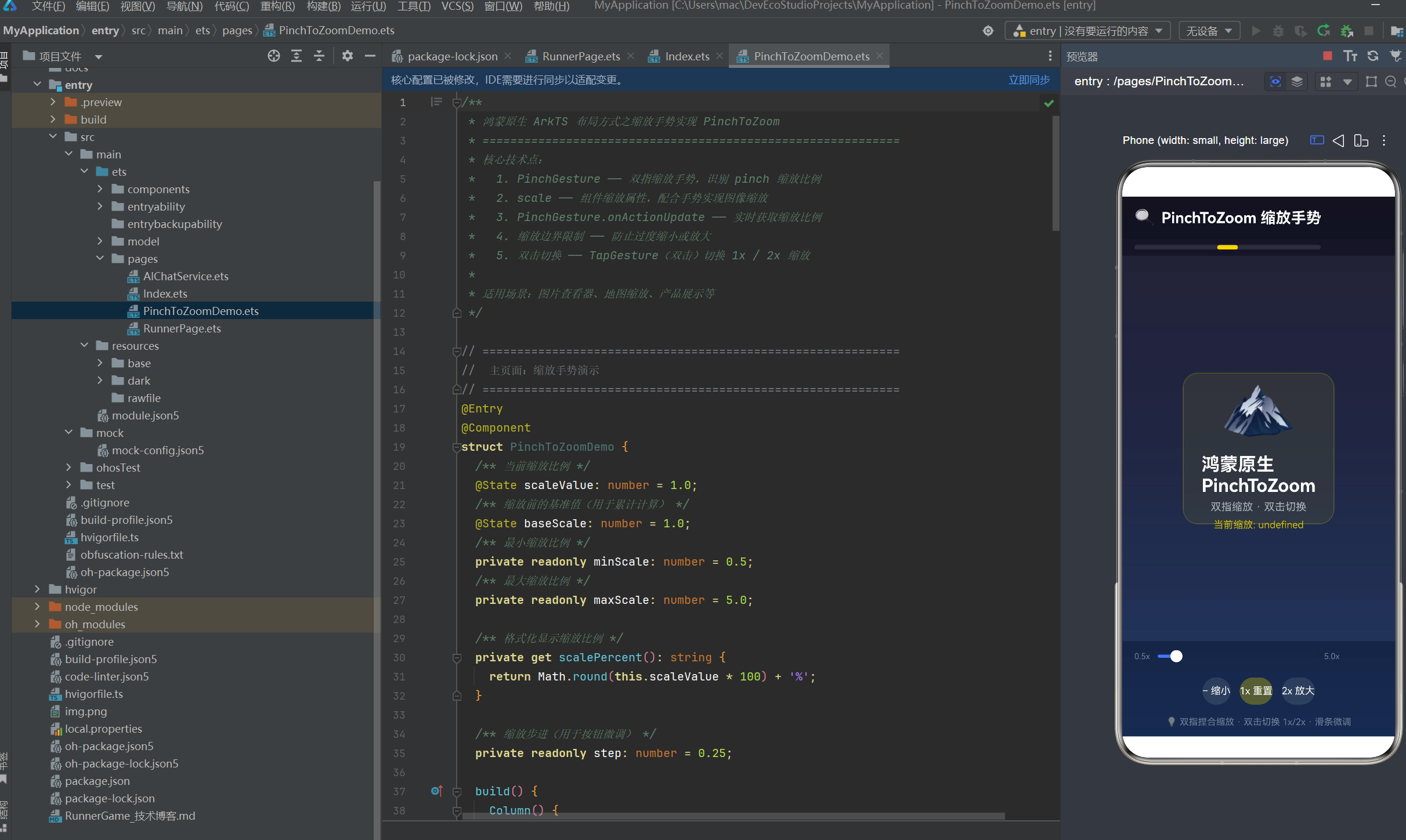
Task: Click the 立即同步 sync link
Action: [x=1029, y=80]
